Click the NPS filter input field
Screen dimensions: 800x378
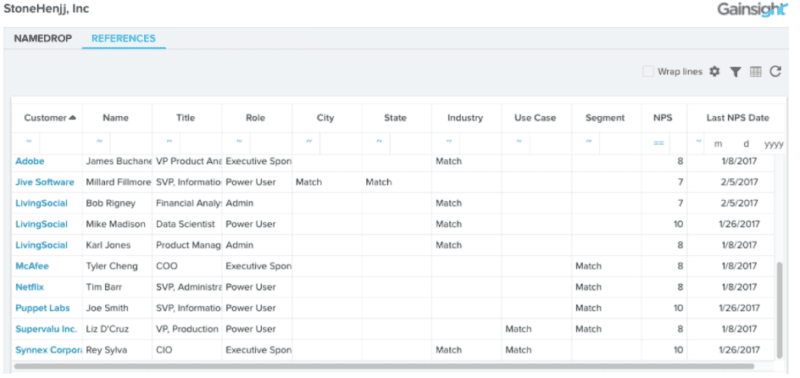pos(678,143)
